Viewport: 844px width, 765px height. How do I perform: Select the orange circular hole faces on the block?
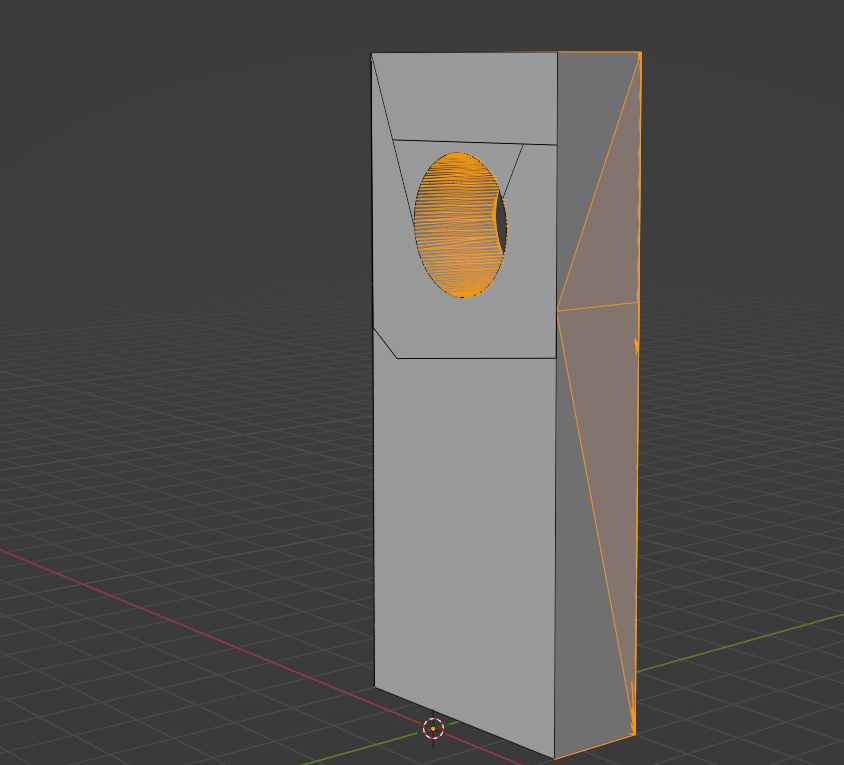(x=456, y=226)
